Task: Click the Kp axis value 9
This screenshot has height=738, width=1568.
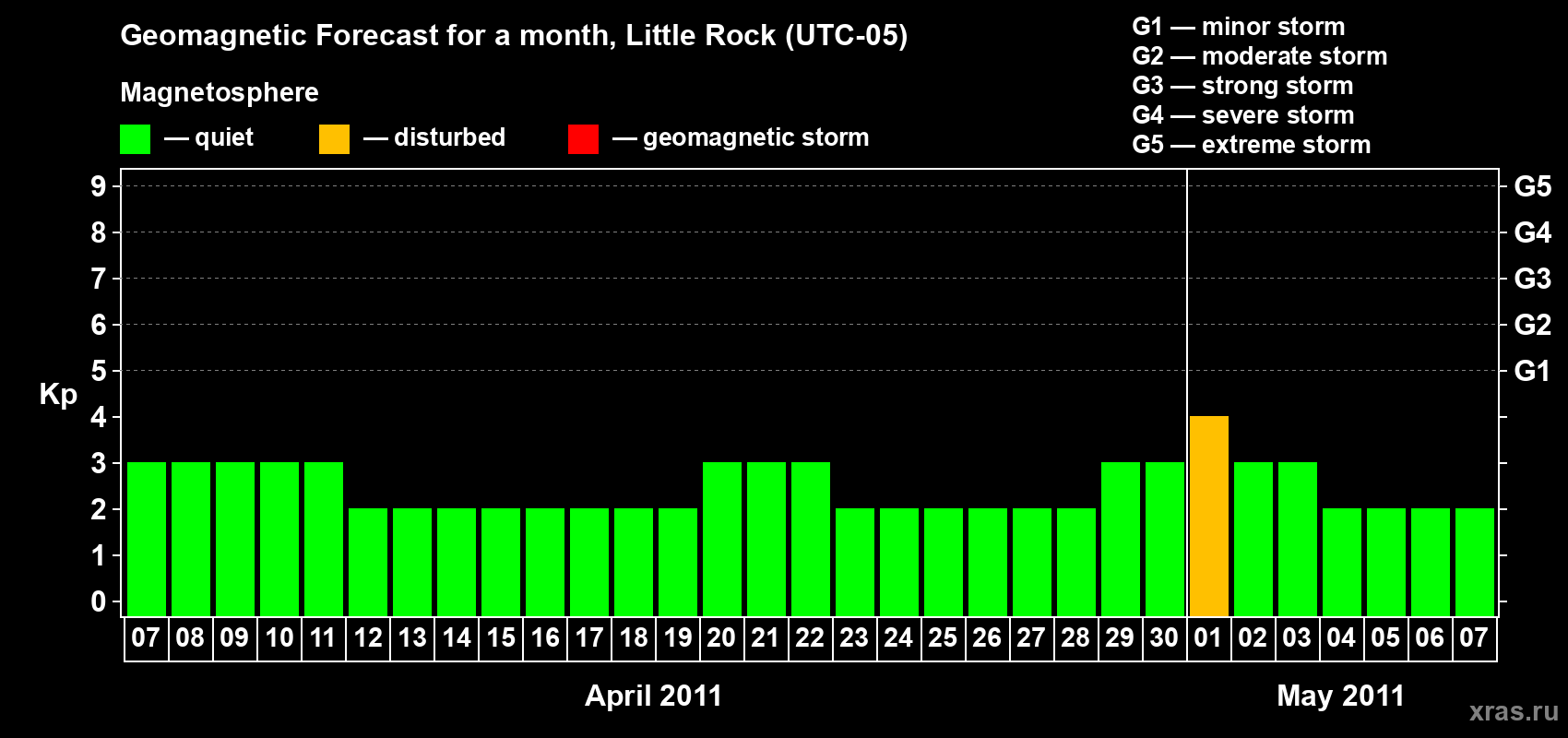Action: pos(99,186)
